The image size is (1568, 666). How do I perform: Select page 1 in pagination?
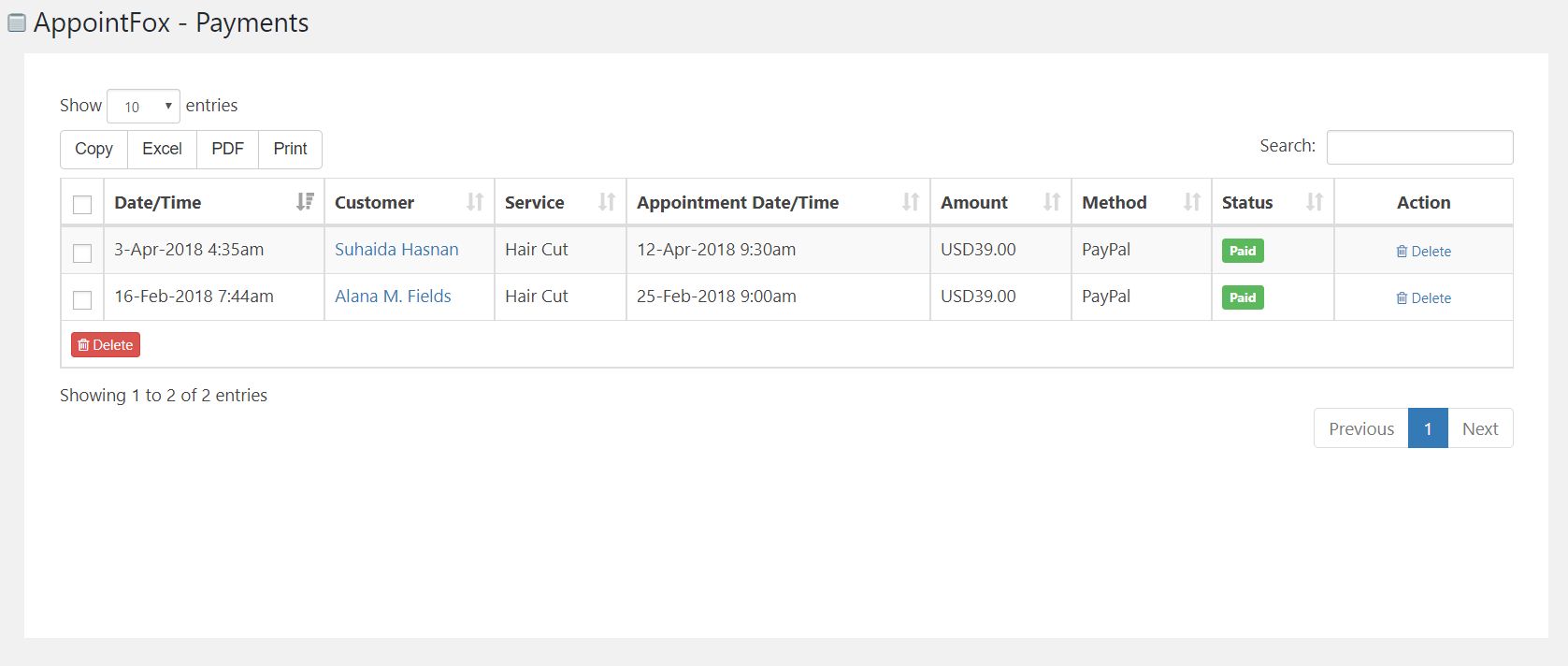(1428, 428)
